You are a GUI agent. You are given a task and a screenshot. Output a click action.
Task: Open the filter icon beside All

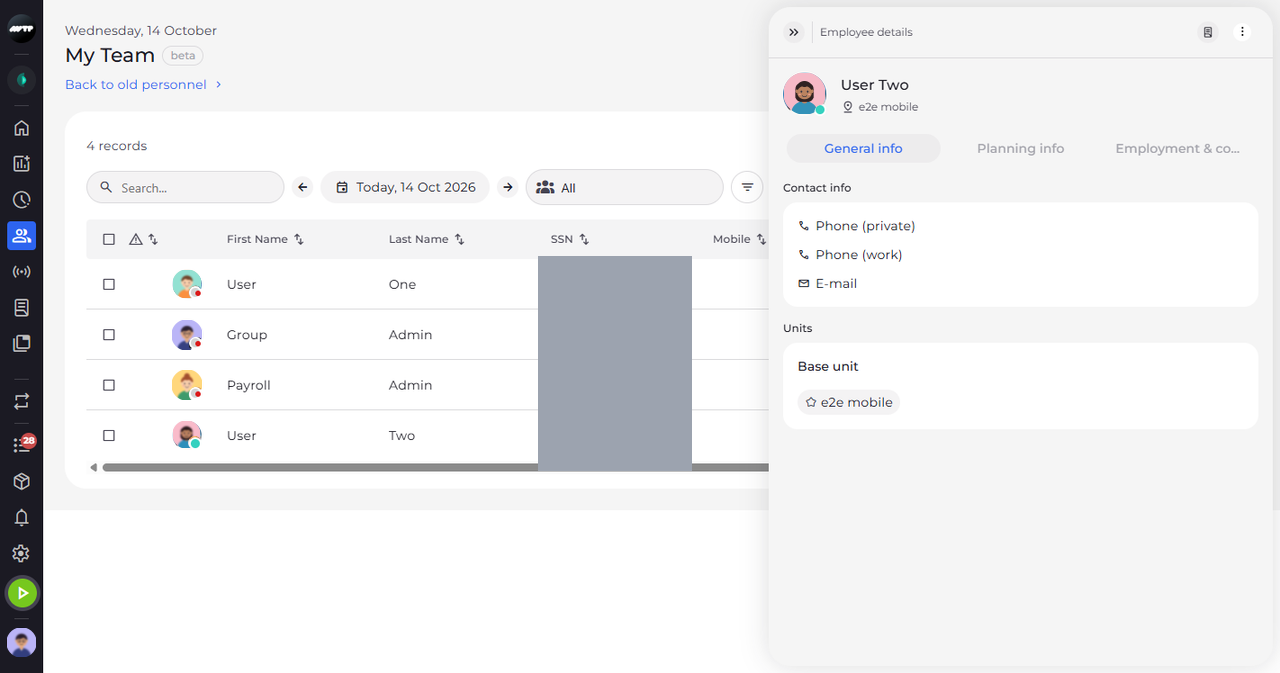pyautogui.click(x=747, y=187)
